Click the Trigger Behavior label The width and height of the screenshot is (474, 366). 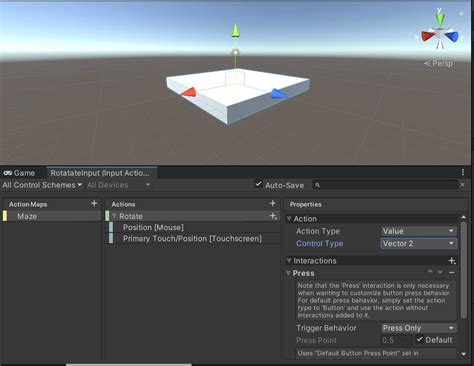pyautogui.click(x=326, y=328)
